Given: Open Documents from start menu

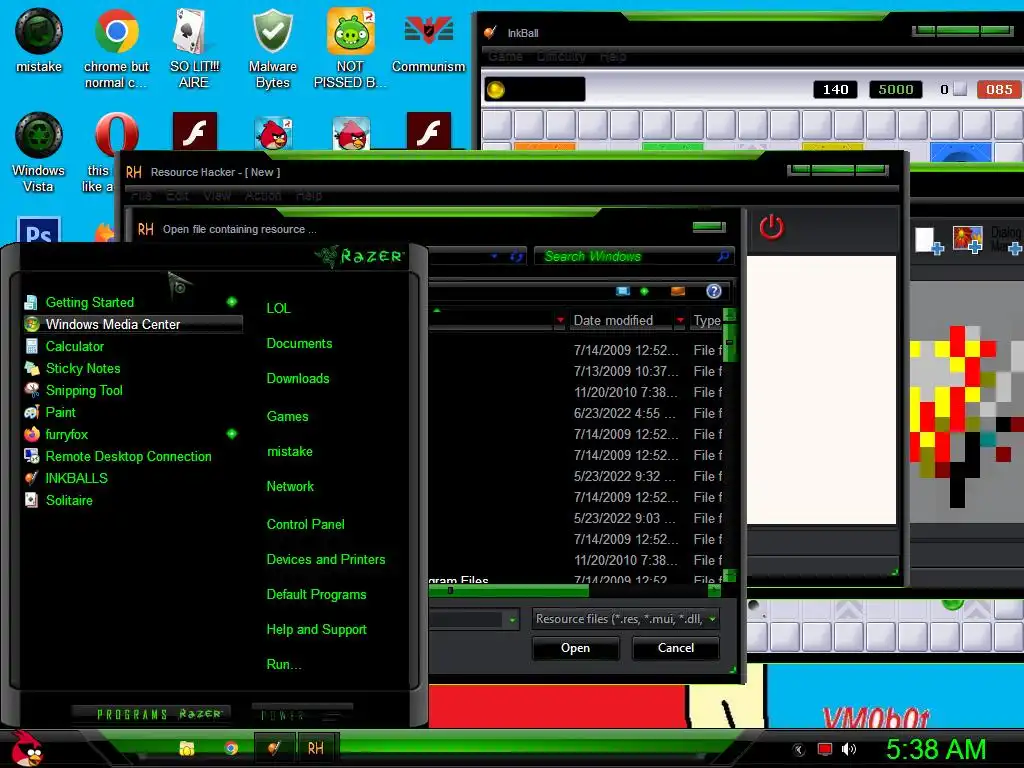Looking at the screenshot, I should 299,344.
